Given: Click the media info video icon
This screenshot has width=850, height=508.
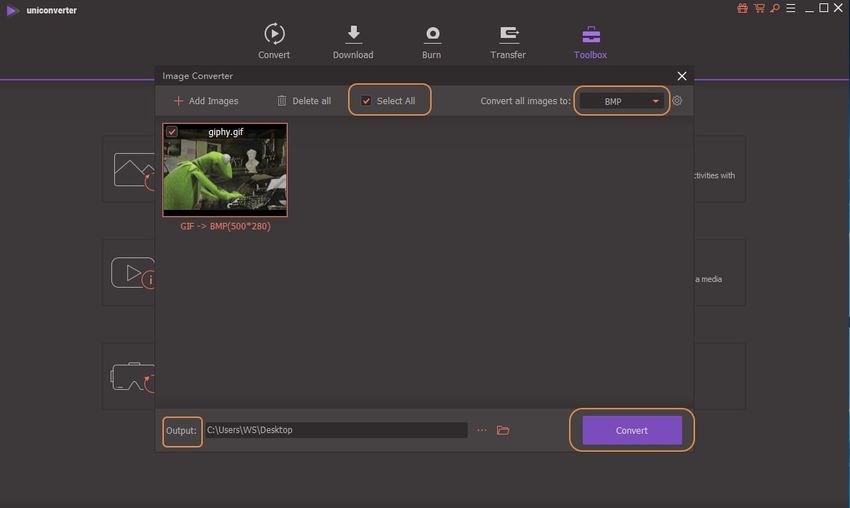Looking at the screenshot, I should tap(133, 273).
